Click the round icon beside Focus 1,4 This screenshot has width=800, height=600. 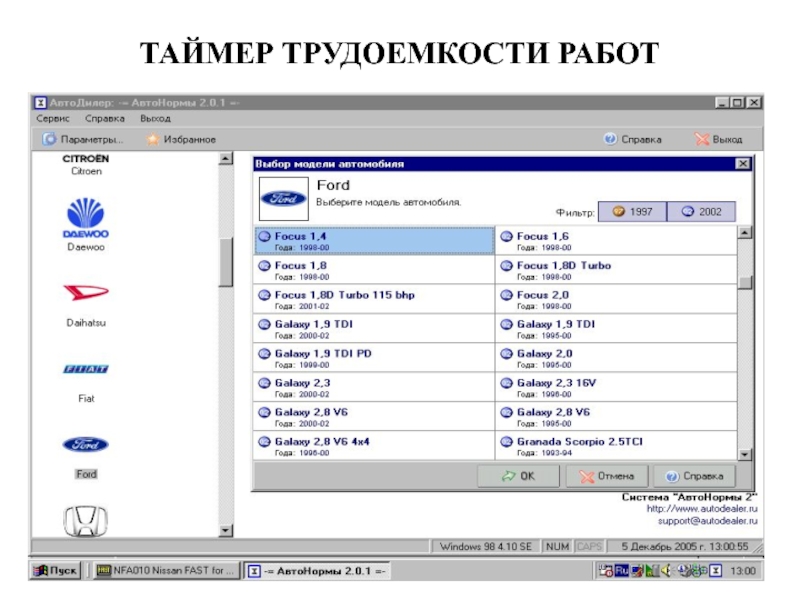[264, 236]
